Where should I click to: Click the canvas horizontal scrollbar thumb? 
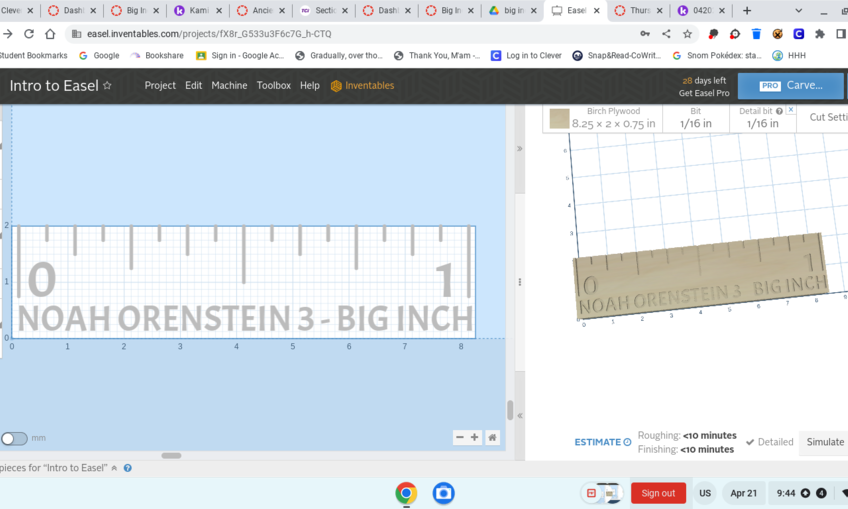tap(171, 455)
